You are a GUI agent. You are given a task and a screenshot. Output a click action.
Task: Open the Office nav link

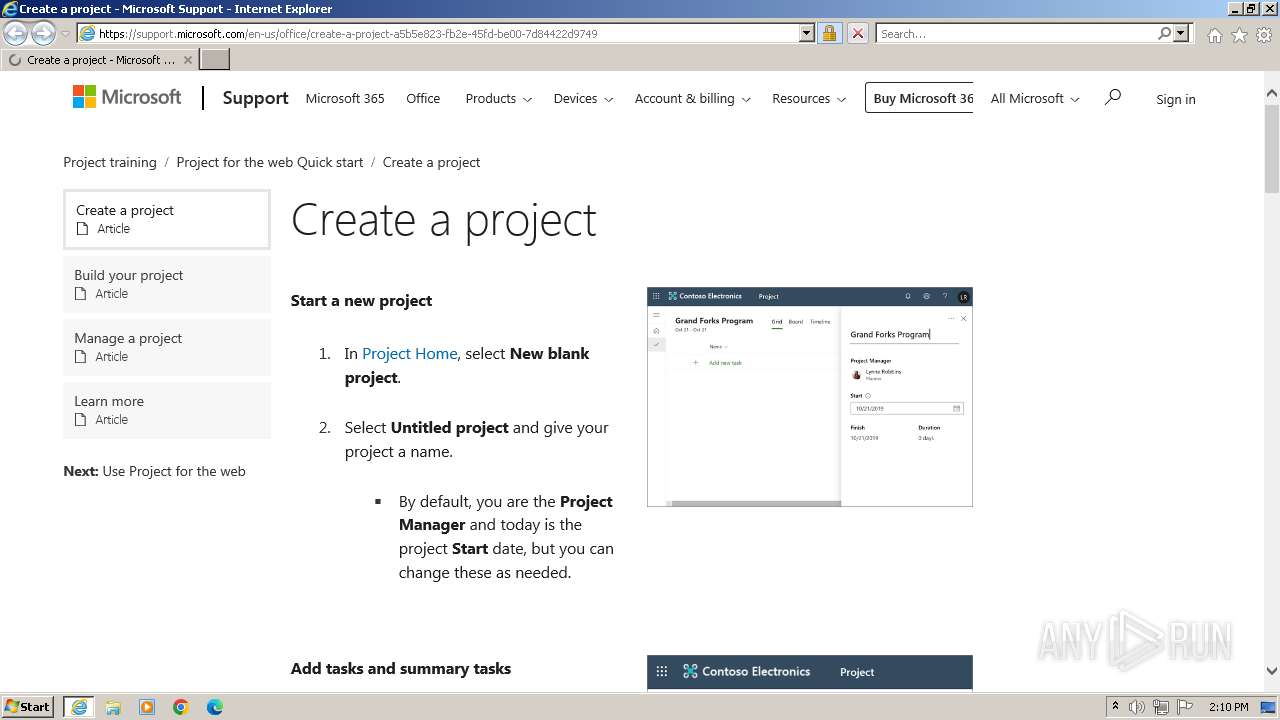pos(423,98)
